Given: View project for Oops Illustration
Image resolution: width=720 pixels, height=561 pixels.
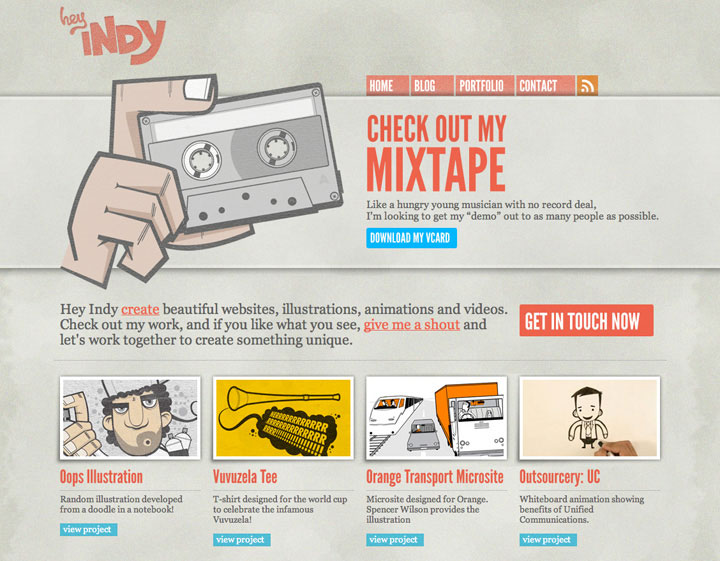Looking at the screenshot, I should pyautogui.click(x=89, y=529).
